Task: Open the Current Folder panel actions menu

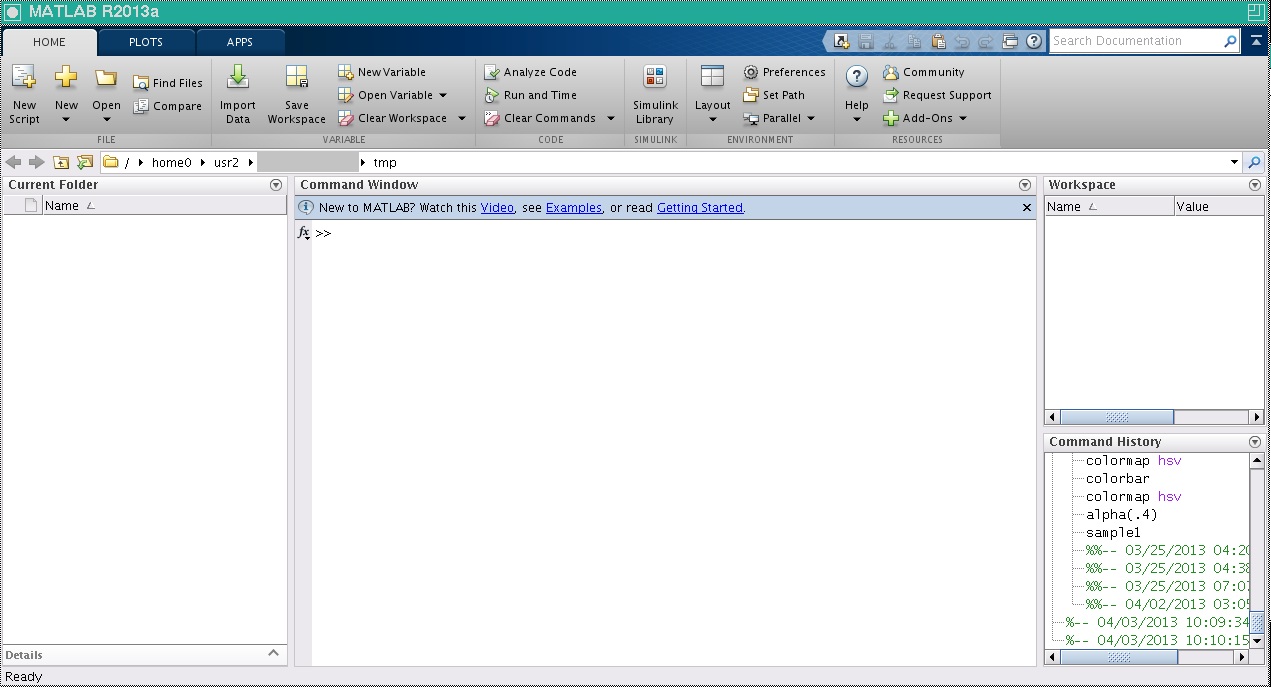Action: (276, 185)
